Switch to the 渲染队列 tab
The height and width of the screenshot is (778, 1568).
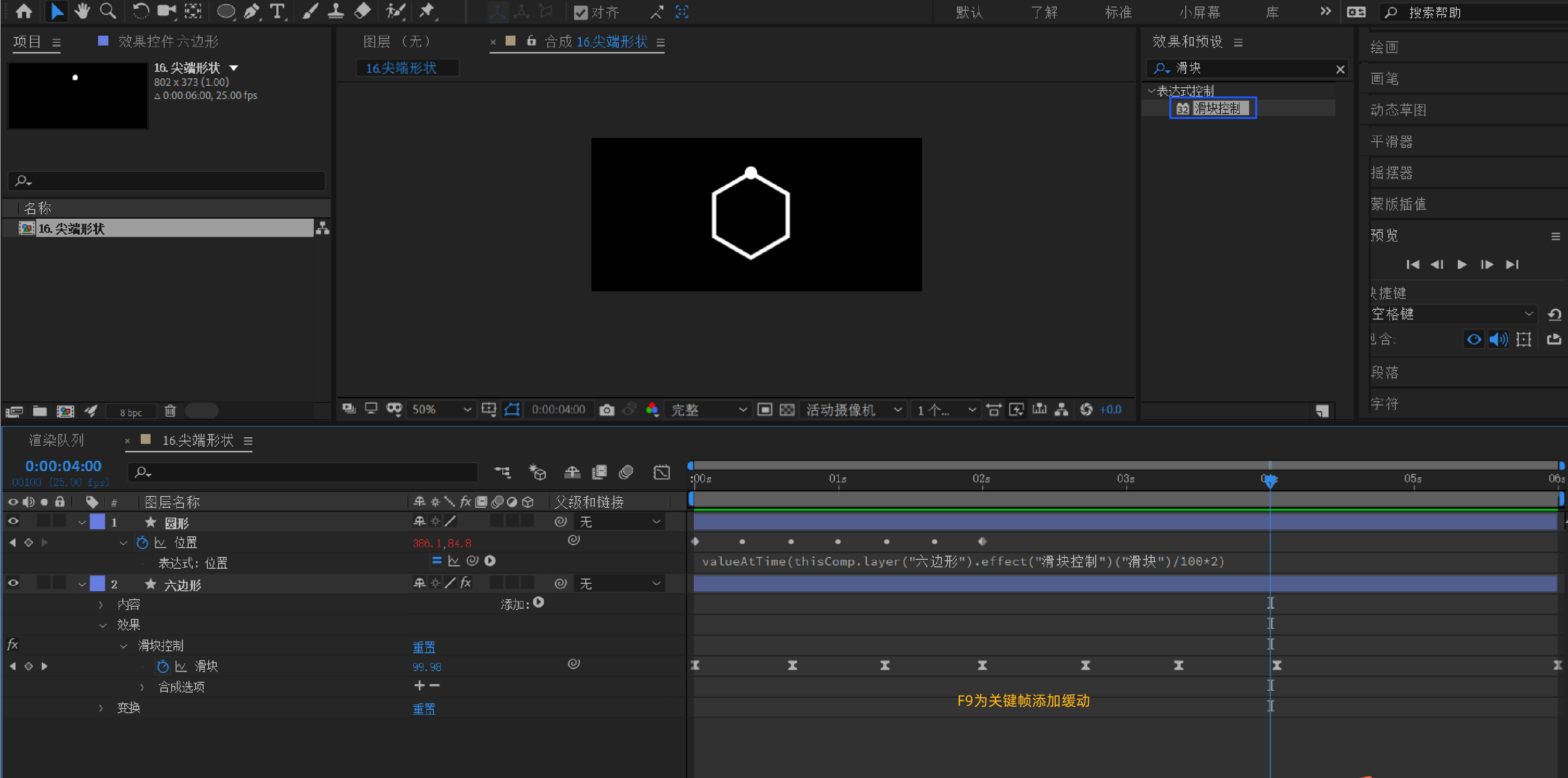56,440
